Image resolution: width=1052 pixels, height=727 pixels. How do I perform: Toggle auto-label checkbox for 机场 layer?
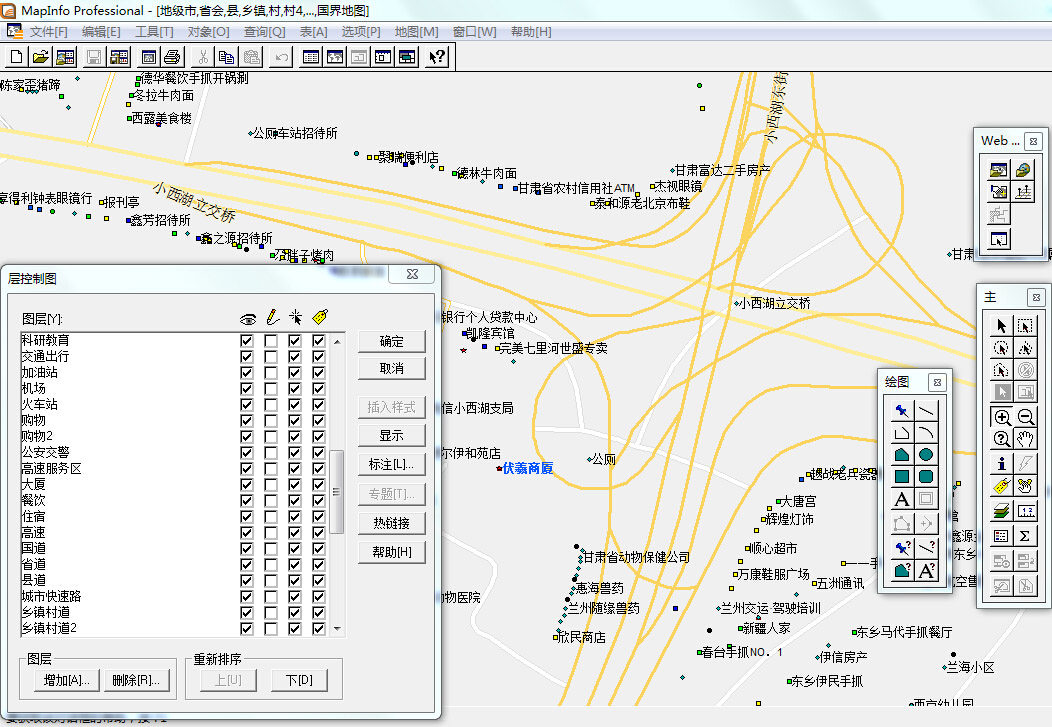[x=319, y=388]
